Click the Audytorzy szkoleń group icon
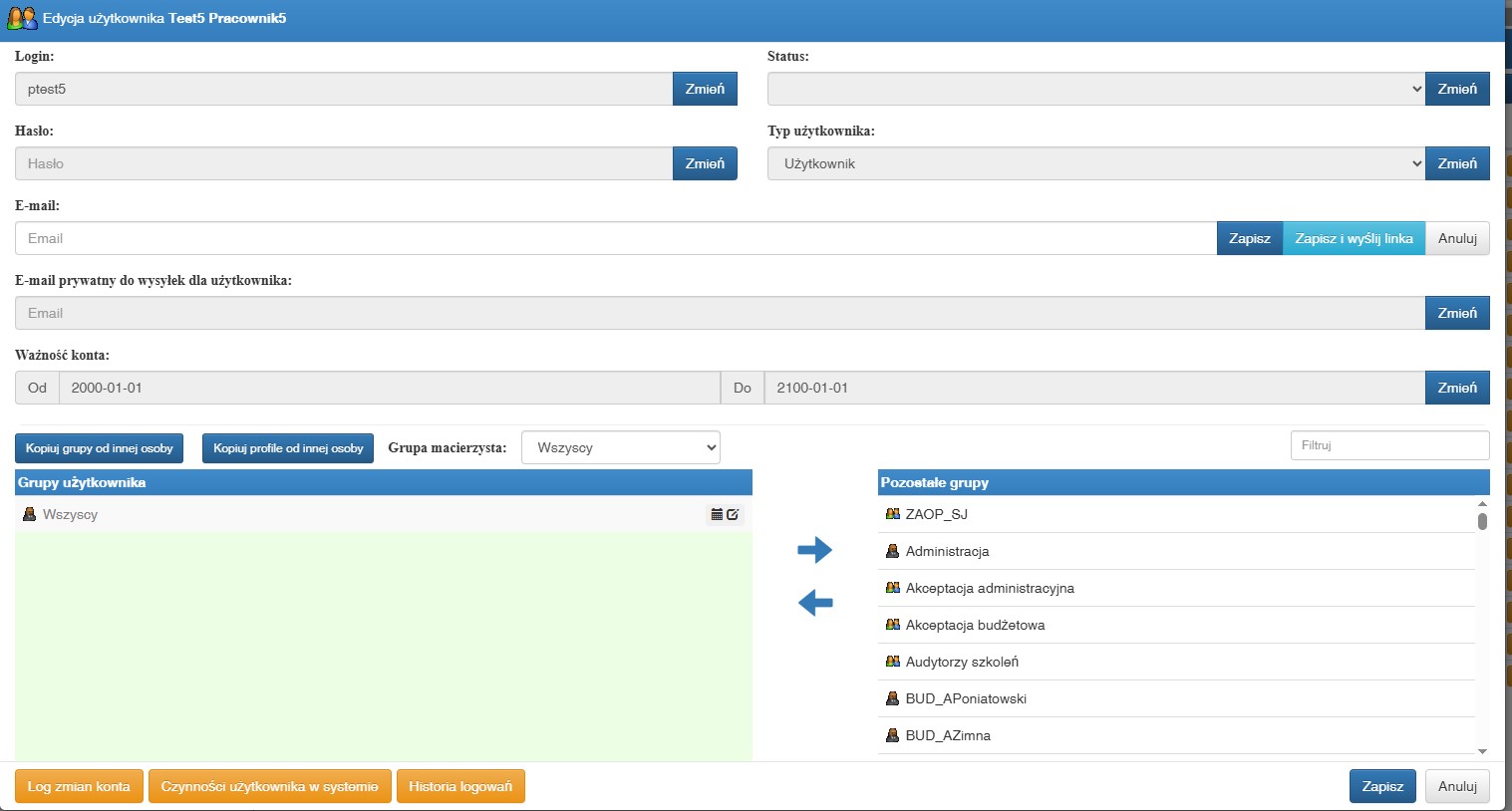1512x811 pixels. point(892,662)
